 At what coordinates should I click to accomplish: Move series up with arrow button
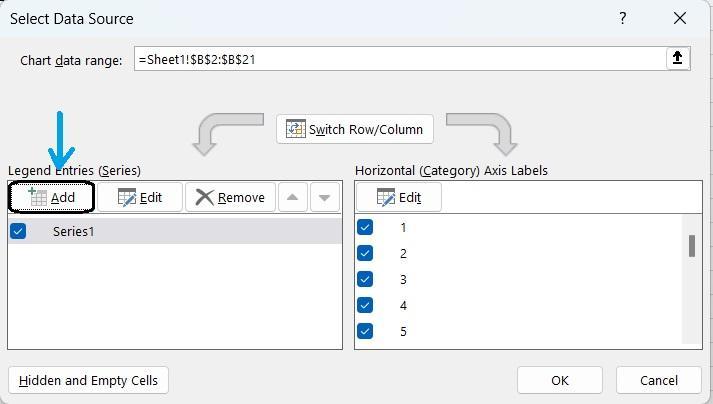click(x=292, y=197)
